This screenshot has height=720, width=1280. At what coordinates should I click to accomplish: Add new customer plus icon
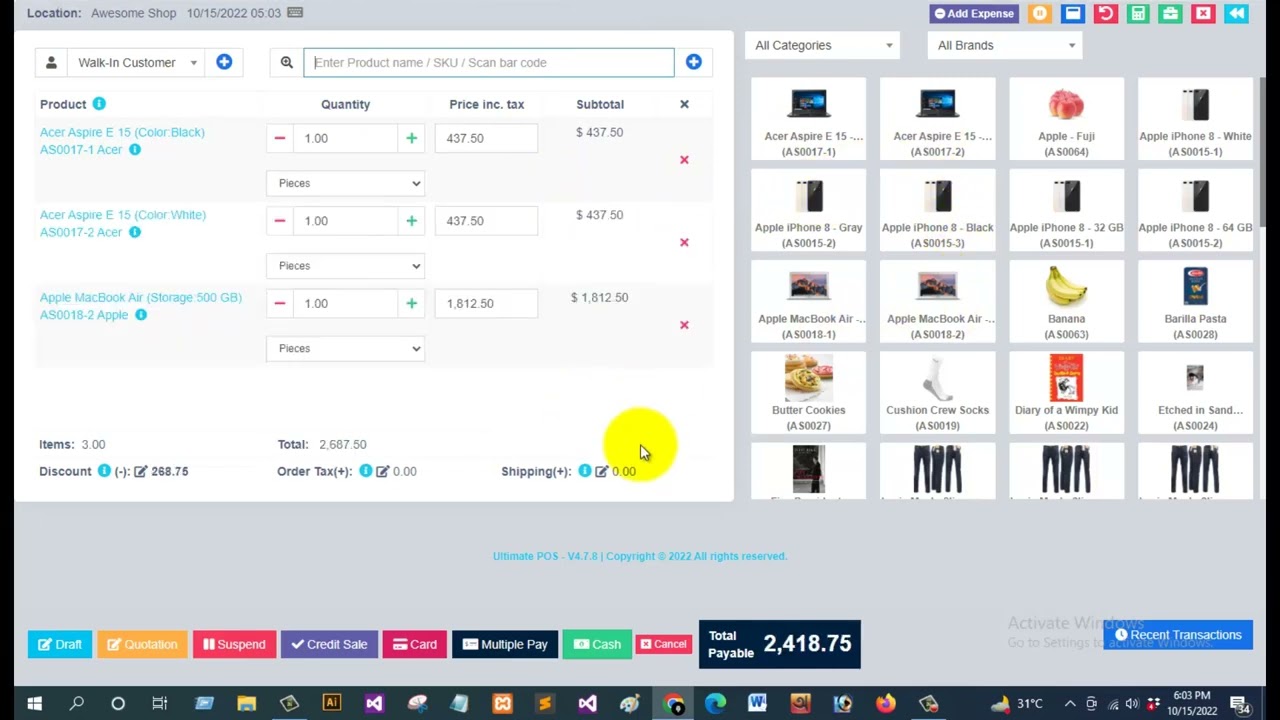[224, 62]
